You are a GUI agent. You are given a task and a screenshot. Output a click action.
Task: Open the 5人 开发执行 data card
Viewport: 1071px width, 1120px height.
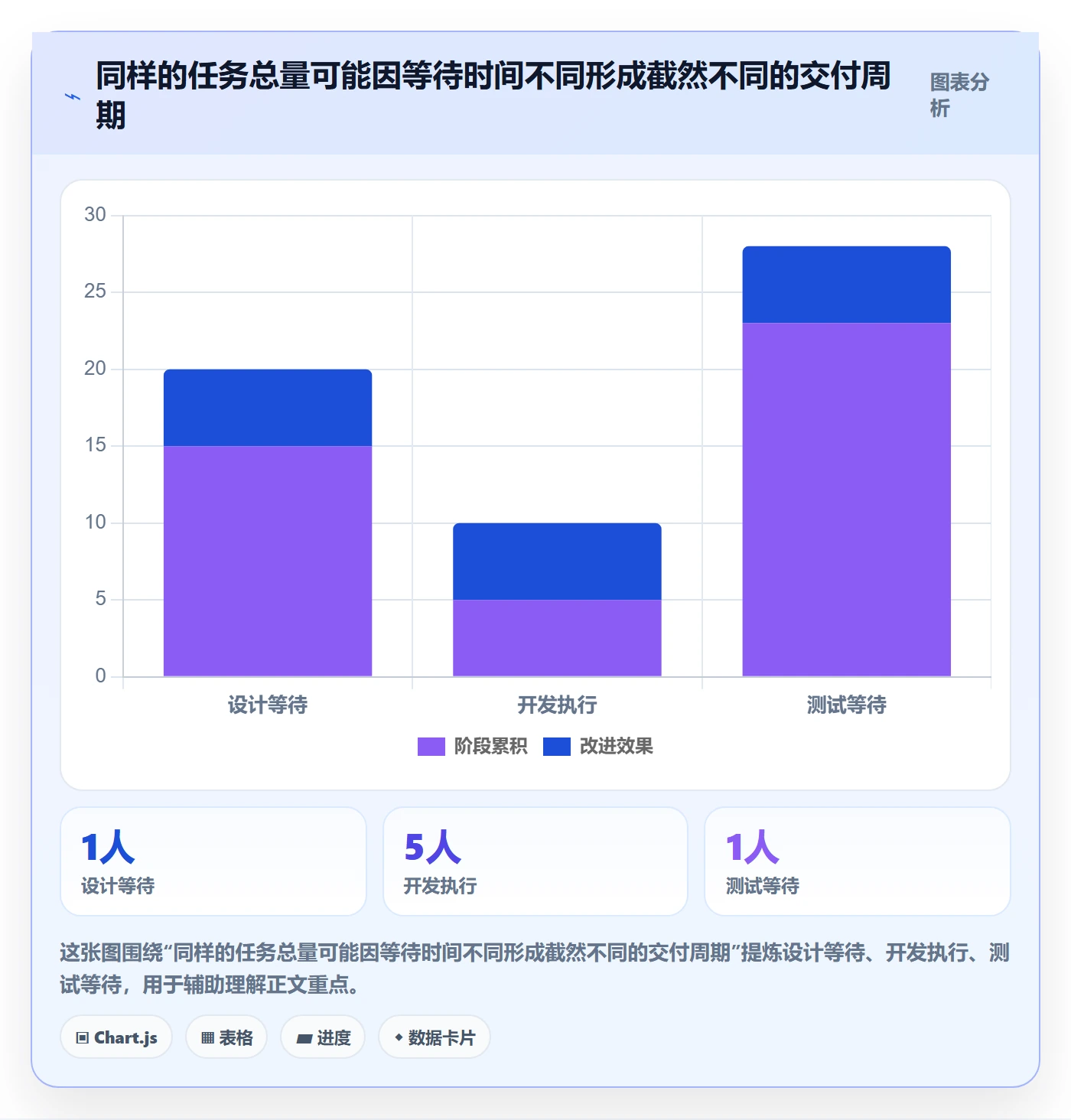tap(535, 861)
